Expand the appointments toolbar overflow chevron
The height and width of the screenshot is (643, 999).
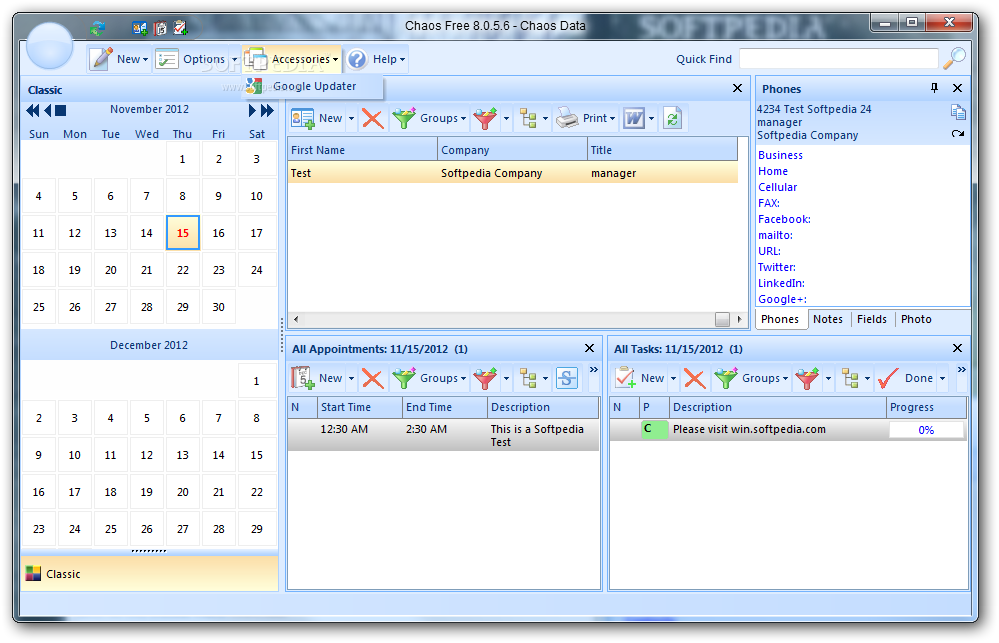click(x=593, y=370)
